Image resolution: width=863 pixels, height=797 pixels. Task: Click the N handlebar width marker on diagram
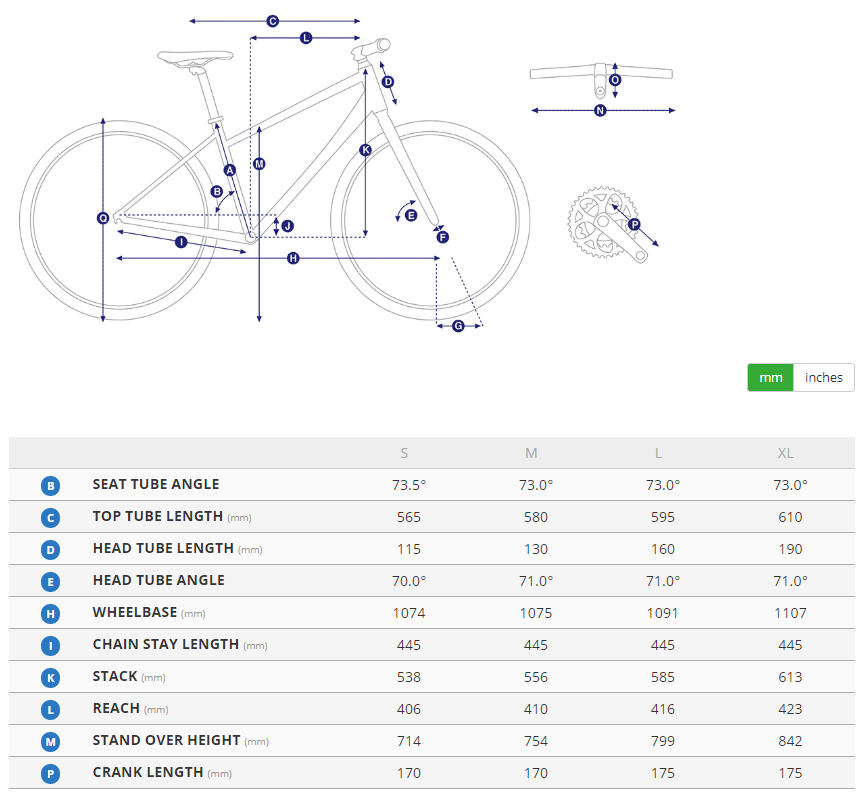[x=600, y=110]
